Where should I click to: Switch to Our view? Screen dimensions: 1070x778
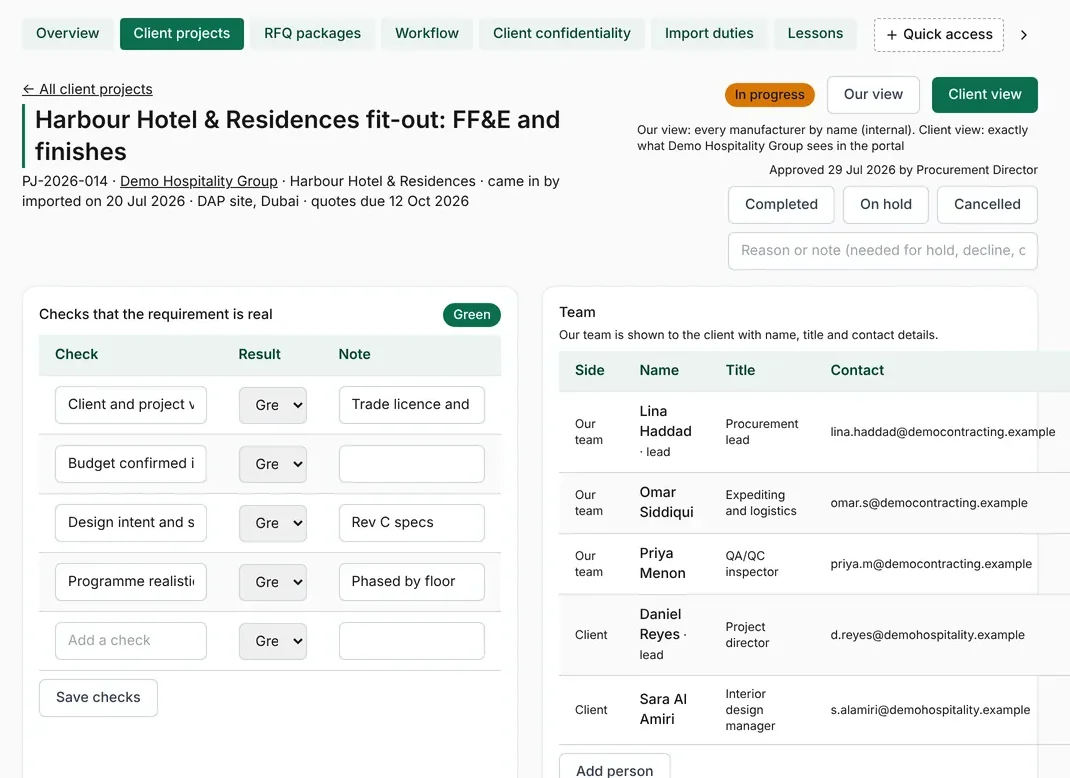point(873,95)
